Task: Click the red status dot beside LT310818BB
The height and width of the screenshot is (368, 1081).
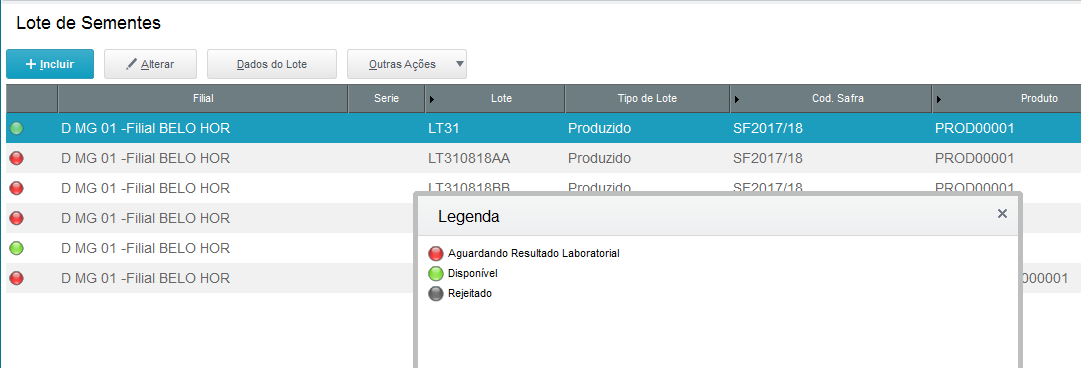Action: pos(17,188)
